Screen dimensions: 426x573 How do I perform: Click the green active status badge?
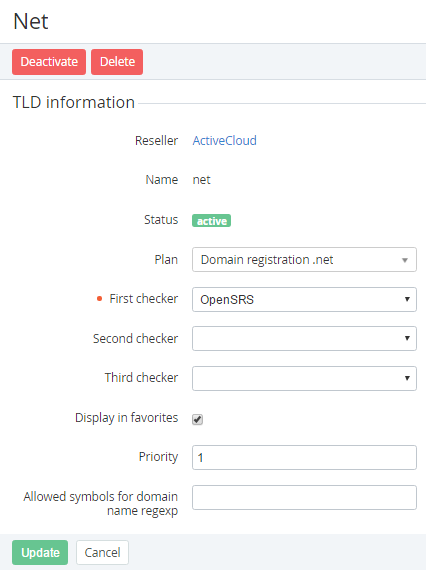coord(212,221)
